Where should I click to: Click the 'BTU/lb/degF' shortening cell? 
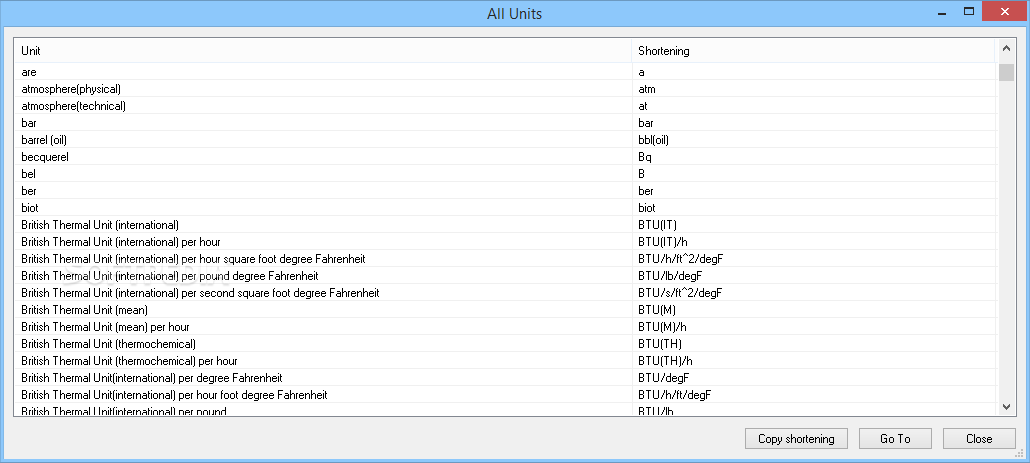tap(813, 276)
